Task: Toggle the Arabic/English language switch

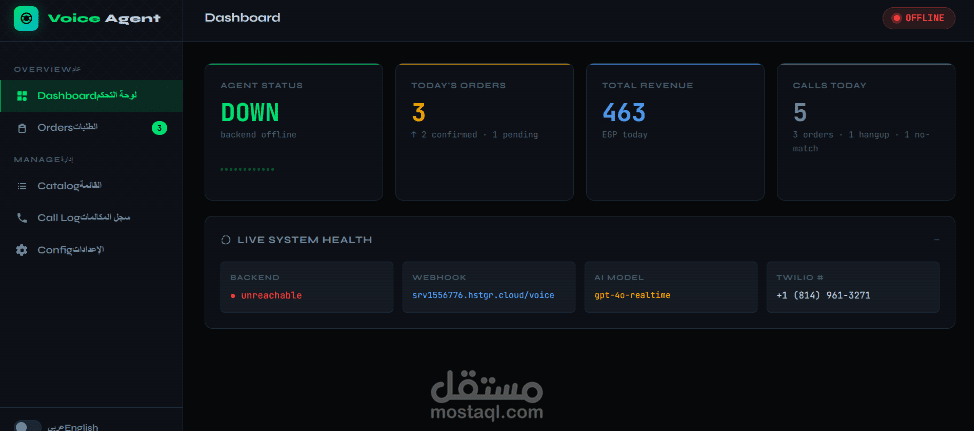Action: pyautogui.click(x=27, y=427)
